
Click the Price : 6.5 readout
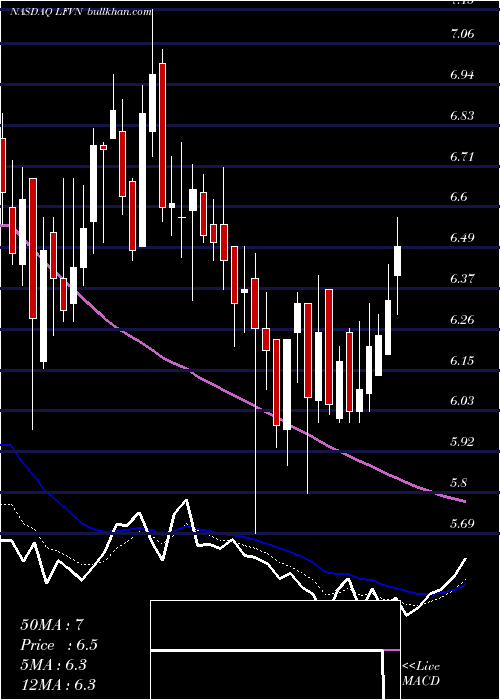[59, 645]
